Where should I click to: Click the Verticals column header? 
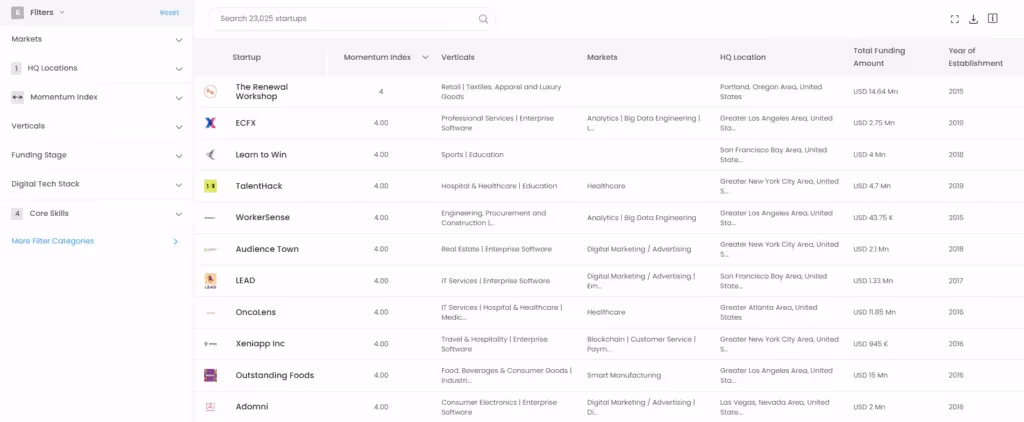click(458, 57)
